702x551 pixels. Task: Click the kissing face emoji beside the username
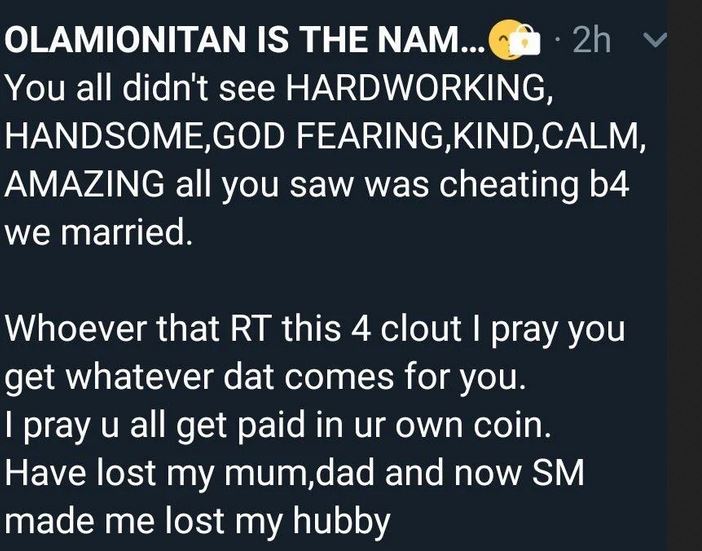click(x=500, y=40)
